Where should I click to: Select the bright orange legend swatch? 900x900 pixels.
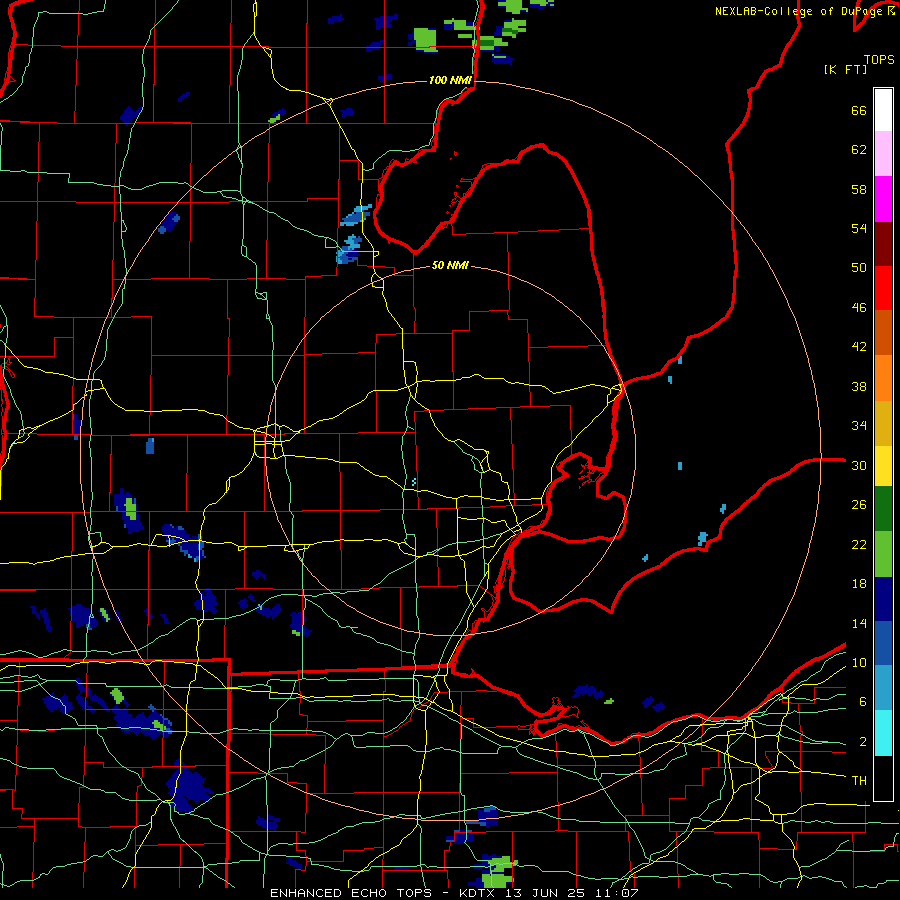click(x=883, y=378)
